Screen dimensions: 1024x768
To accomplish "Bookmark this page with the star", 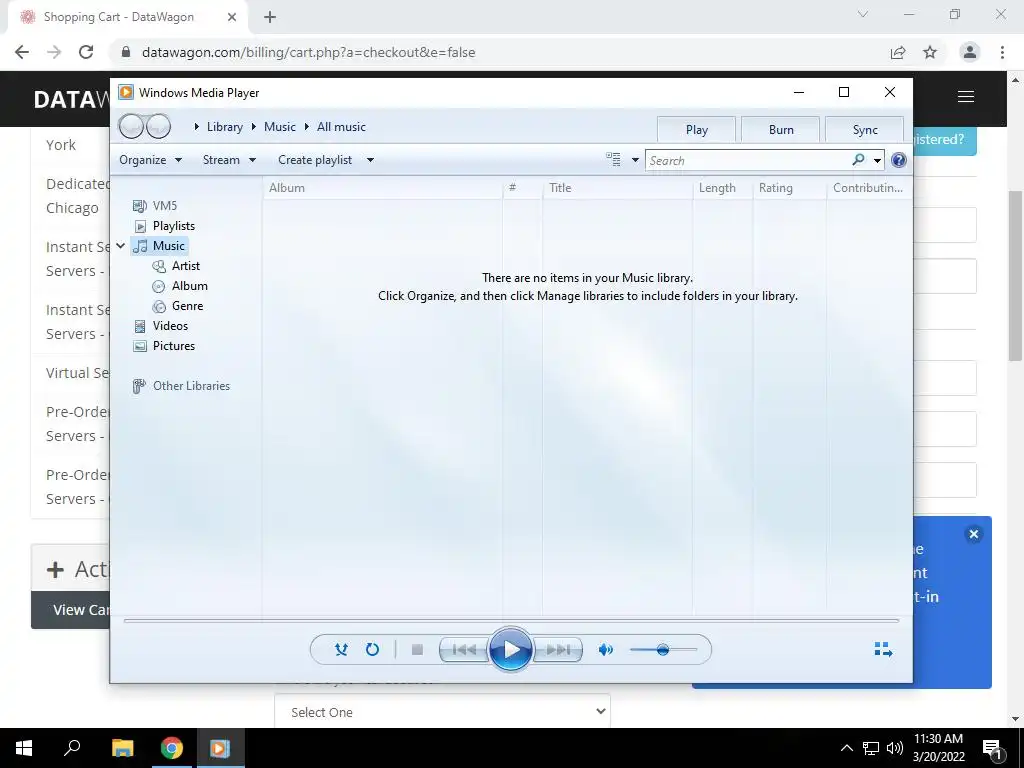I will pyautogui.click(x=930, y=52).
